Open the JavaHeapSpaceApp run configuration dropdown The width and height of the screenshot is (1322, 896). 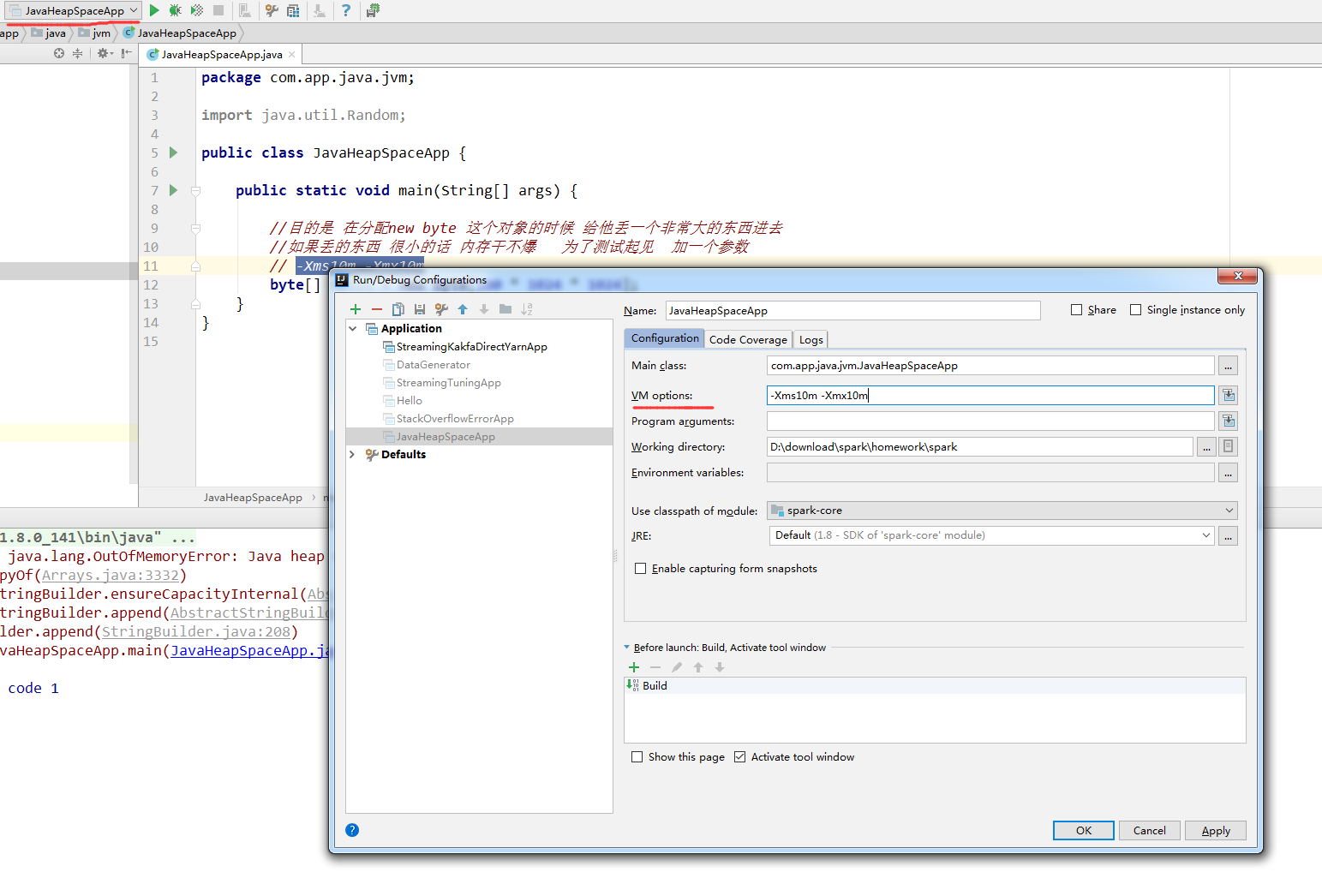(73, 10)
